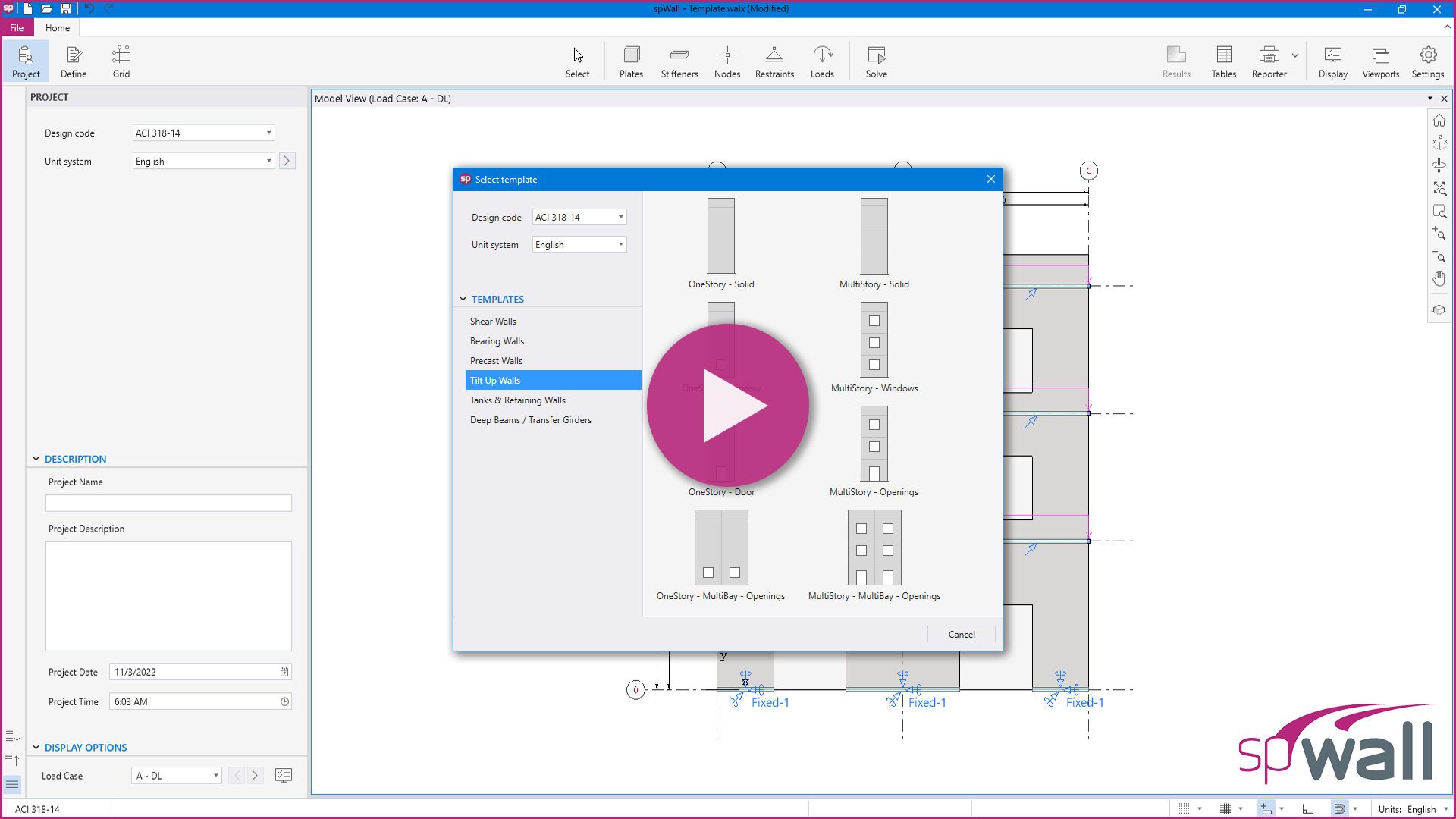Click the File menu tab

(17, 28)
